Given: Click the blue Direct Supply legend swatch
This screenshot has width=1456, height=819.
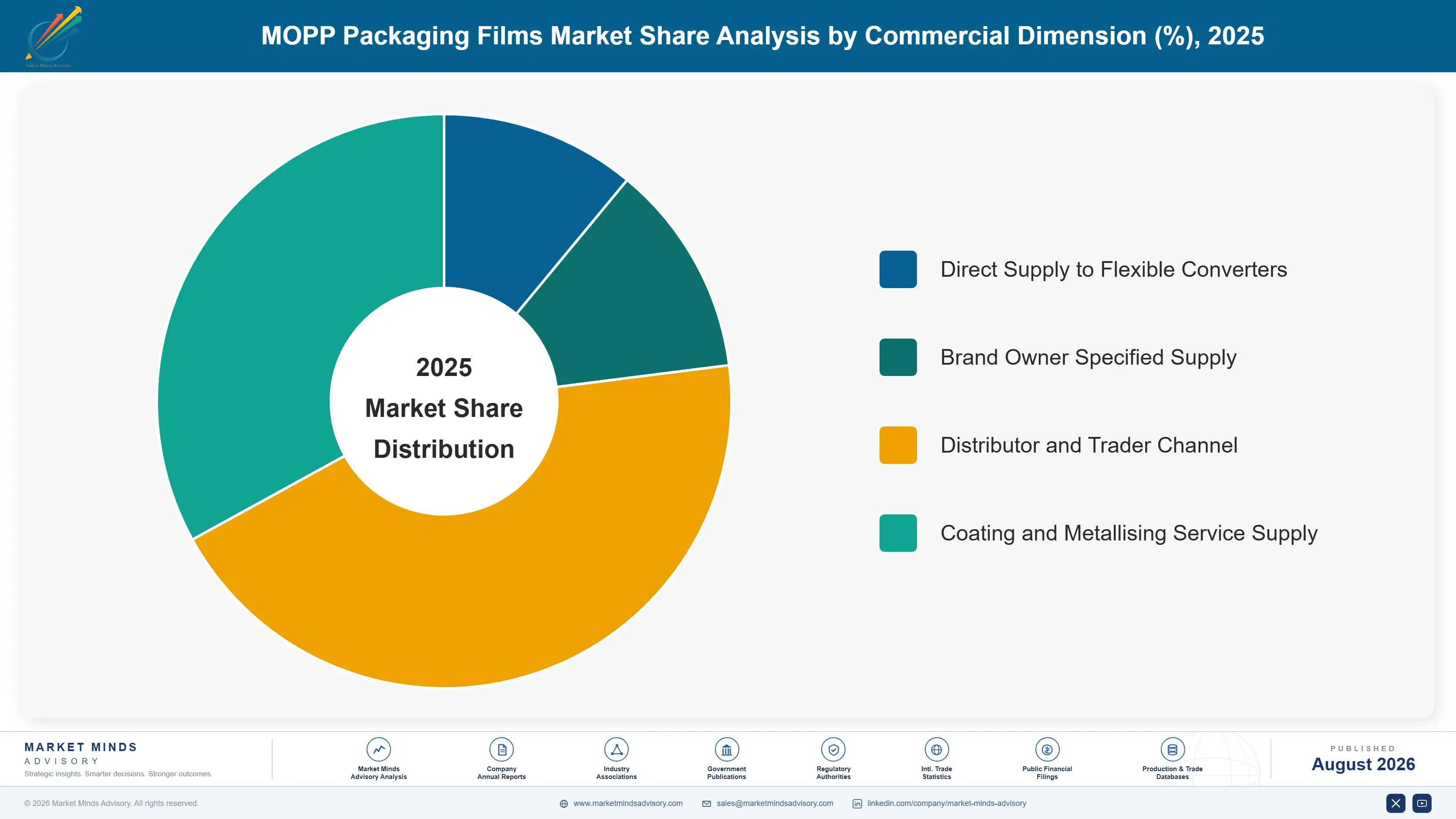Looking at the screenshot, I should click(x=897, y=269).
